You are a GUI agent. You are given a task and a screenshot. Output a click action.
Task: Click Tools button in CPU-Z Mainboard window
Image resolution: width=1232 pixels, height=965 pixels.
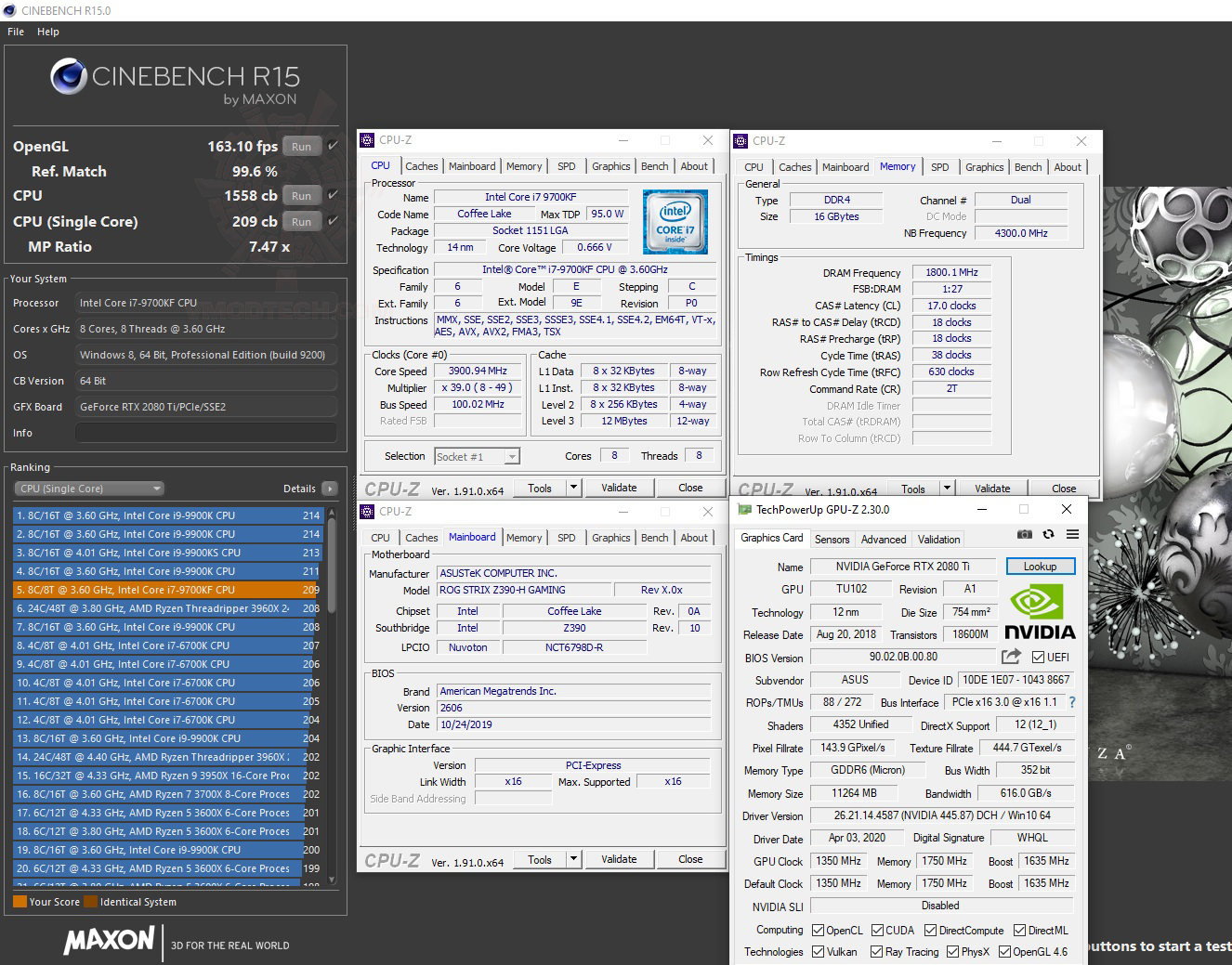(x=539, y=859)
